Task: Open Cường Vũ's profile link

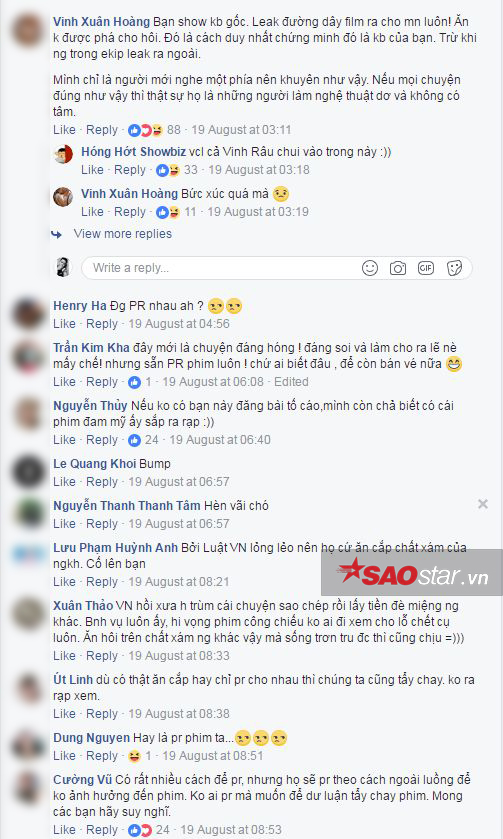Action: [82, 780]
